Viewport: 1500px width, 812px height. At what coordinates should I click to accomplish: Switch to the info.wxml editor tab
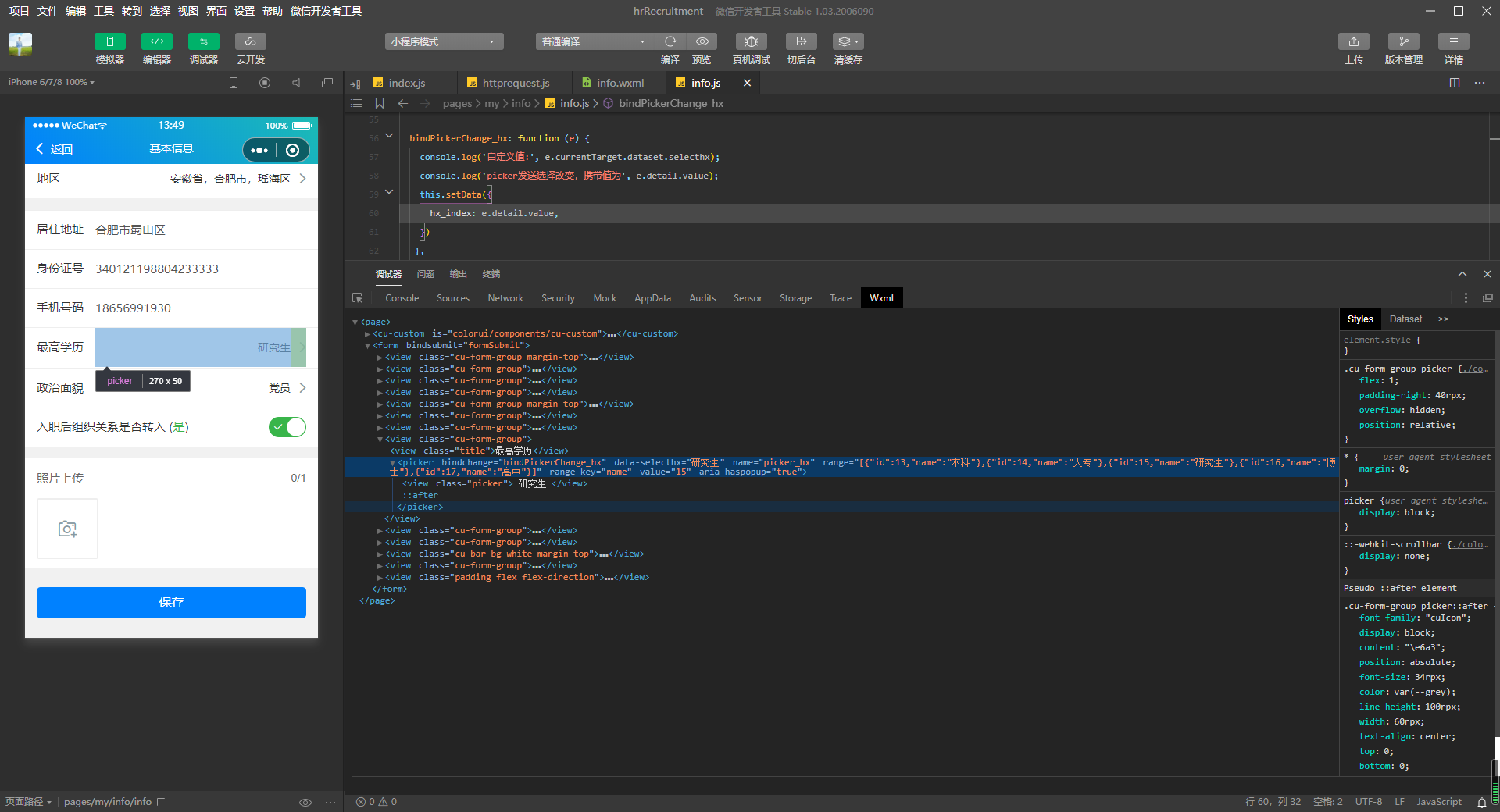coord(620,83)
